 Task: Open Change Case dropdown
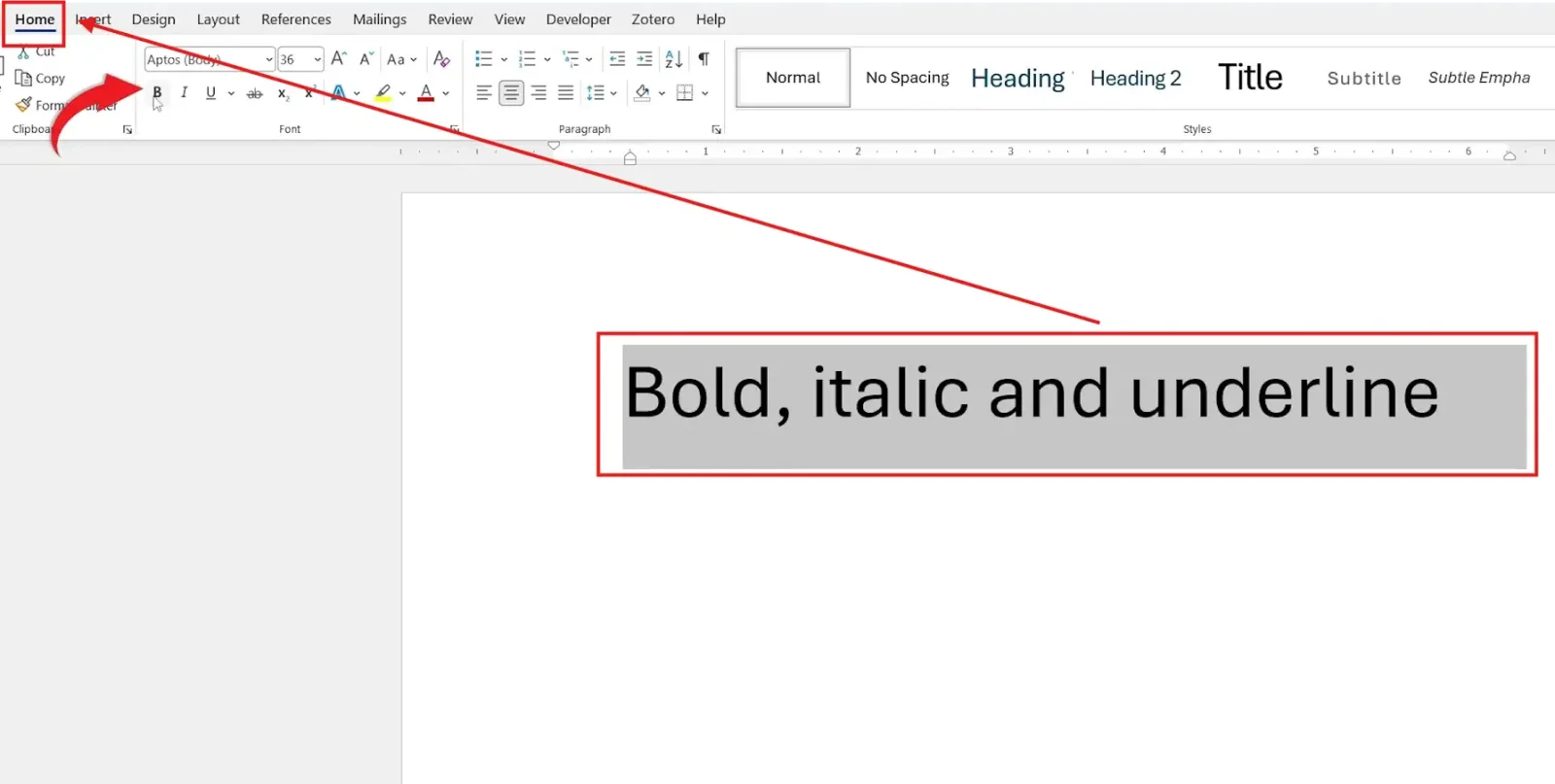pos(401,59)
